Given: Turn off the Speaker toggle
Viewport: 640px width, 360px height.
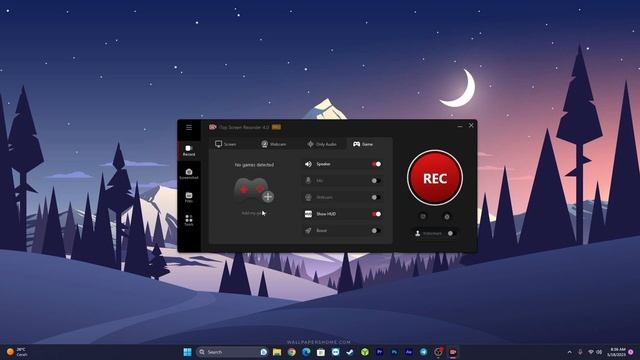Looking at the screenshot, I should [376, 164].
